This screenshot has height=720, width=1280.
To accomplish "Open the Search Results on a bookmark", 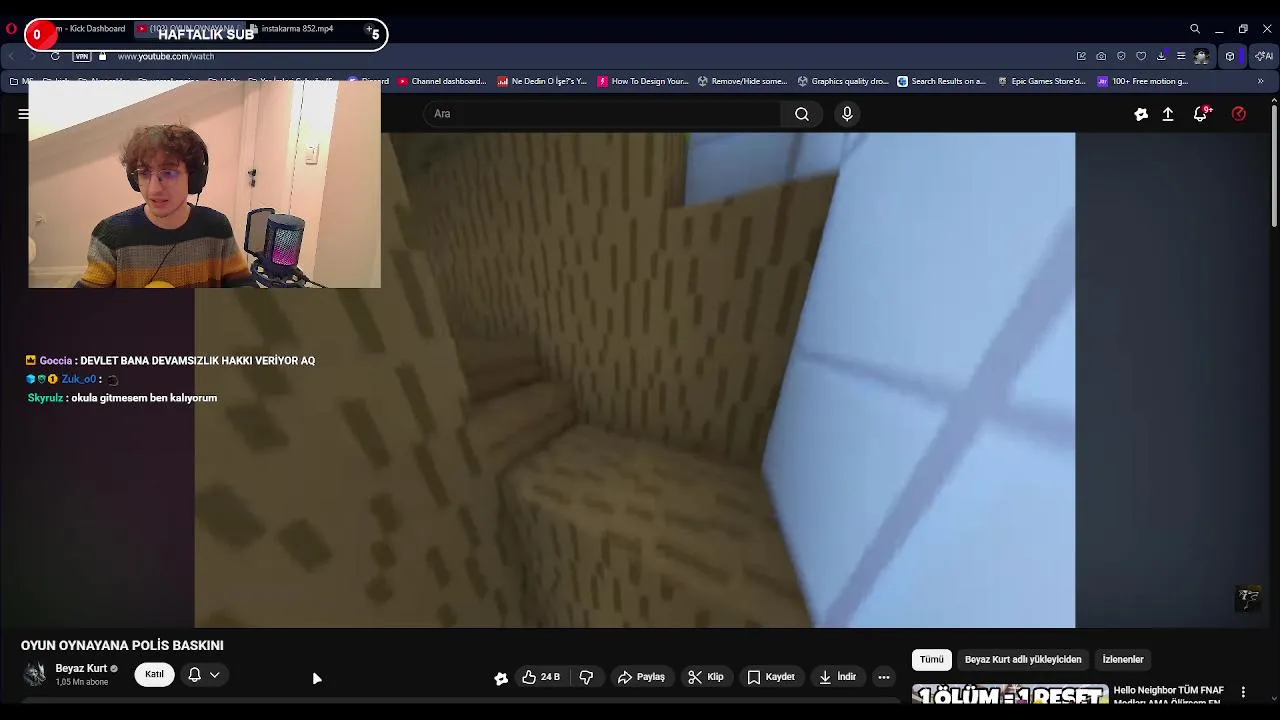I will (x=942, y=81).
